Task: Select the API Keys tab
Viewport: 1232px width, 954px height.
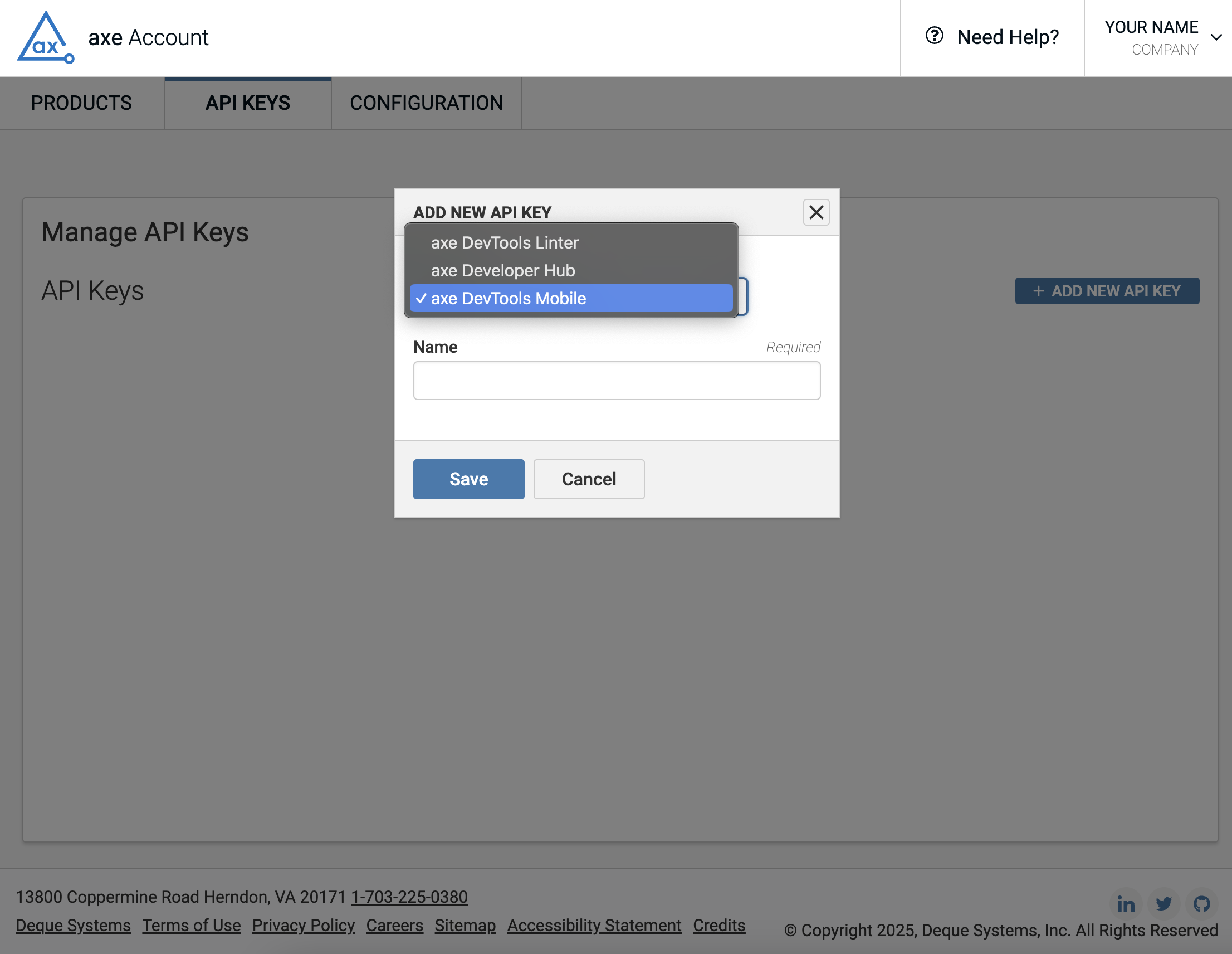Action: [247, 103]
